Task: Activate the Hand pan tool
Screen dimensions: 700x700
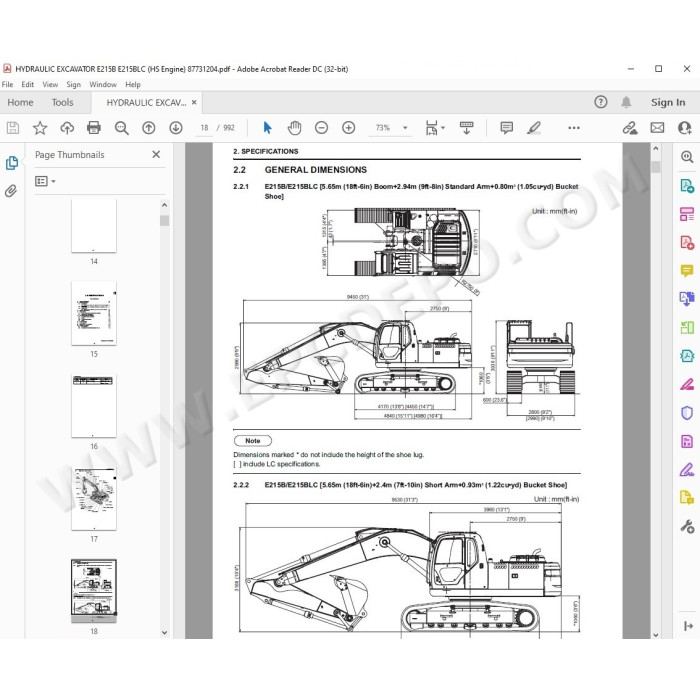Action: tap(295, 128)
